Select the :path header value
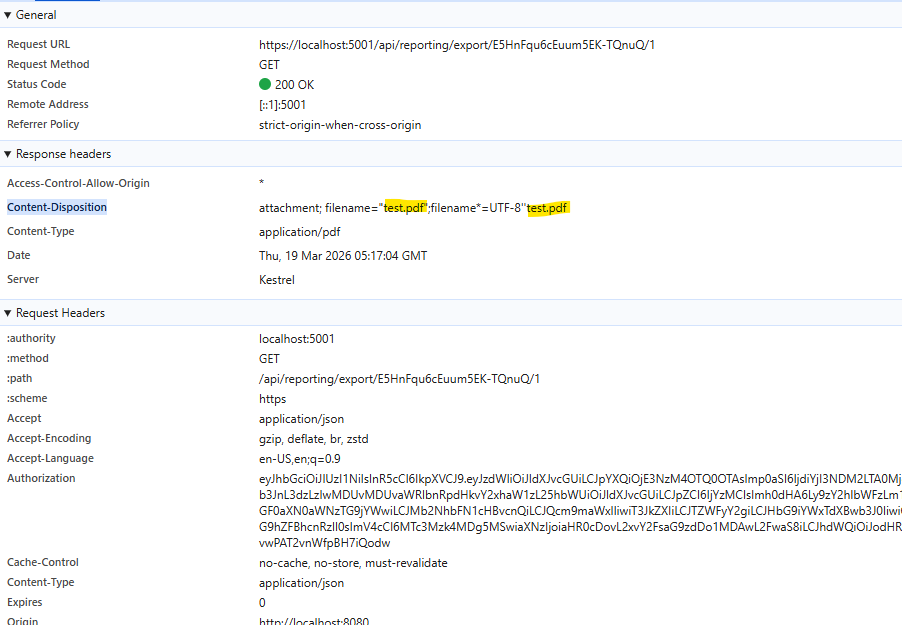The height and width of the screenshot is (625, 902). click(399, 379)
